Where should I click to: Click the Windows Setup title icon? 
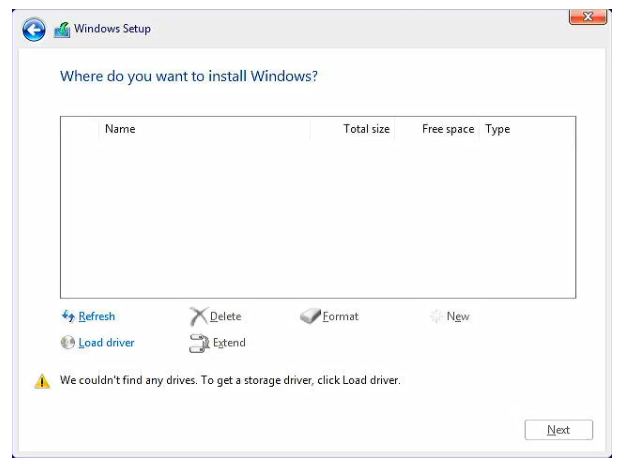click(x=62, y=30)
